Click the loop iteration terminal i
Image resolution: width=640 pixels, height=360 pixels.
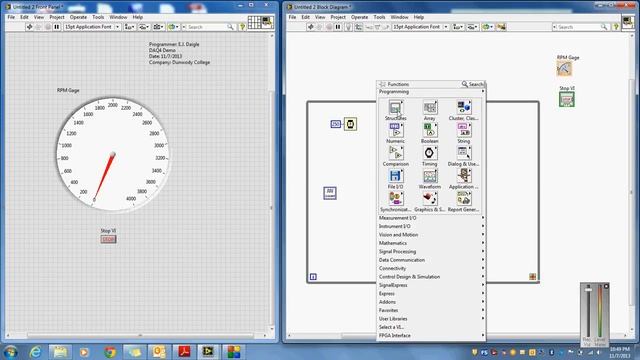click(313, 277)
